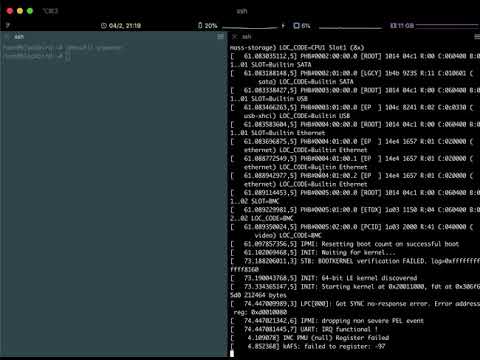Select the right pane's ssh title
Screen dimensions: 480x360
[246, 36]
